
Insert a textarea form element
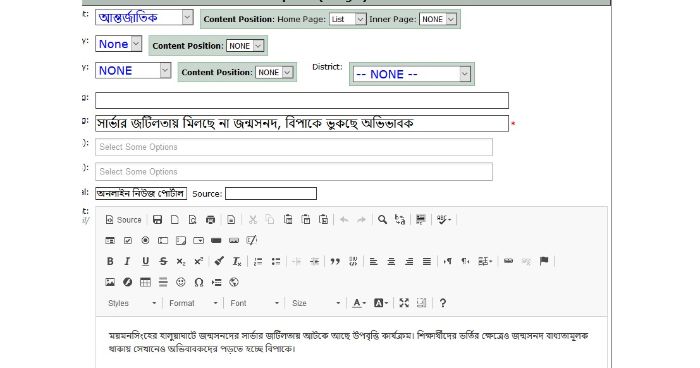tap(181, 241)
